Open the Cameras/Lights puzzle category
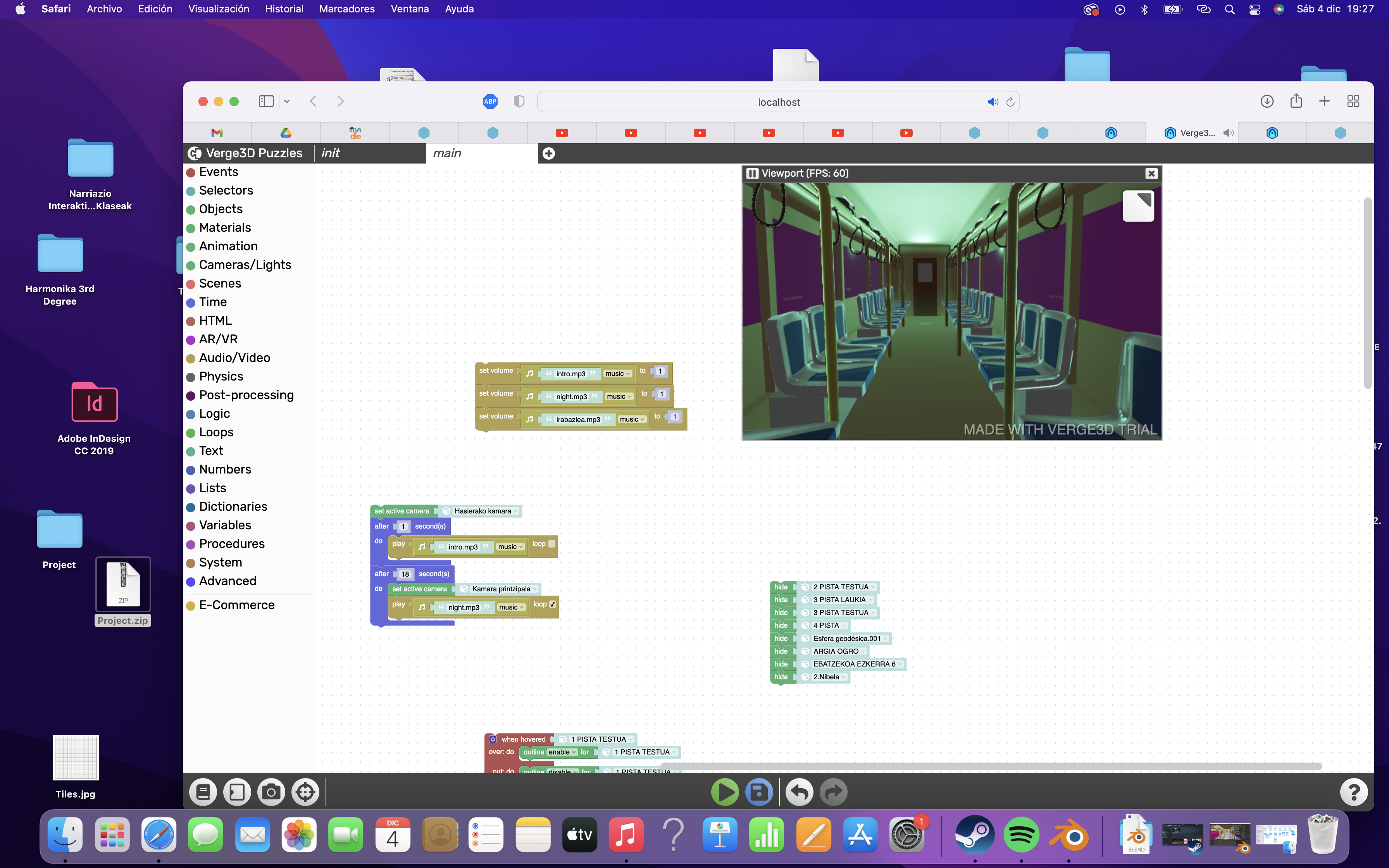1389x868 pixels. click(245, 265)
